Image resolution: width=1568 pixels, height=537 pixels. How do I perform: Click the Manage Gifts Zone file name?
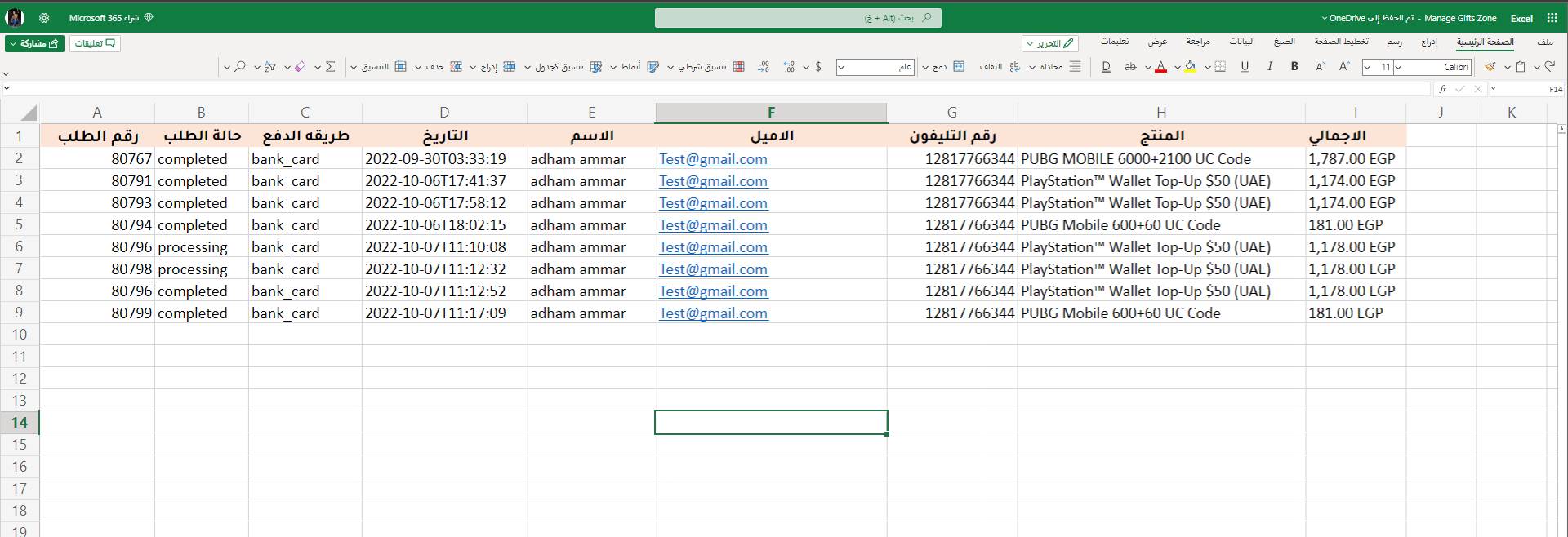coord(1460,18)
